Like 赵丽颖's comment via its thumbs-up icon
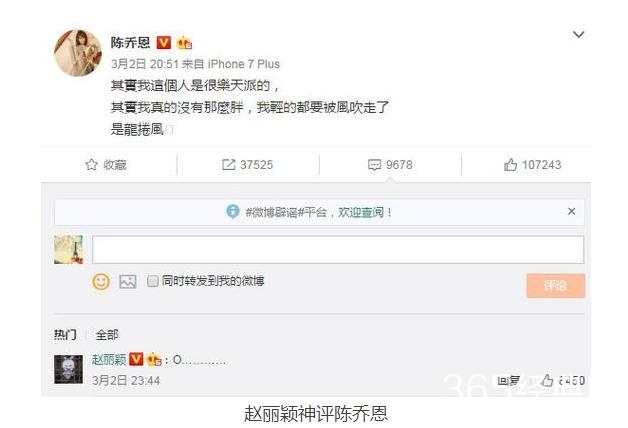Viewport: 628px width, 428px height. click(547, 380)
